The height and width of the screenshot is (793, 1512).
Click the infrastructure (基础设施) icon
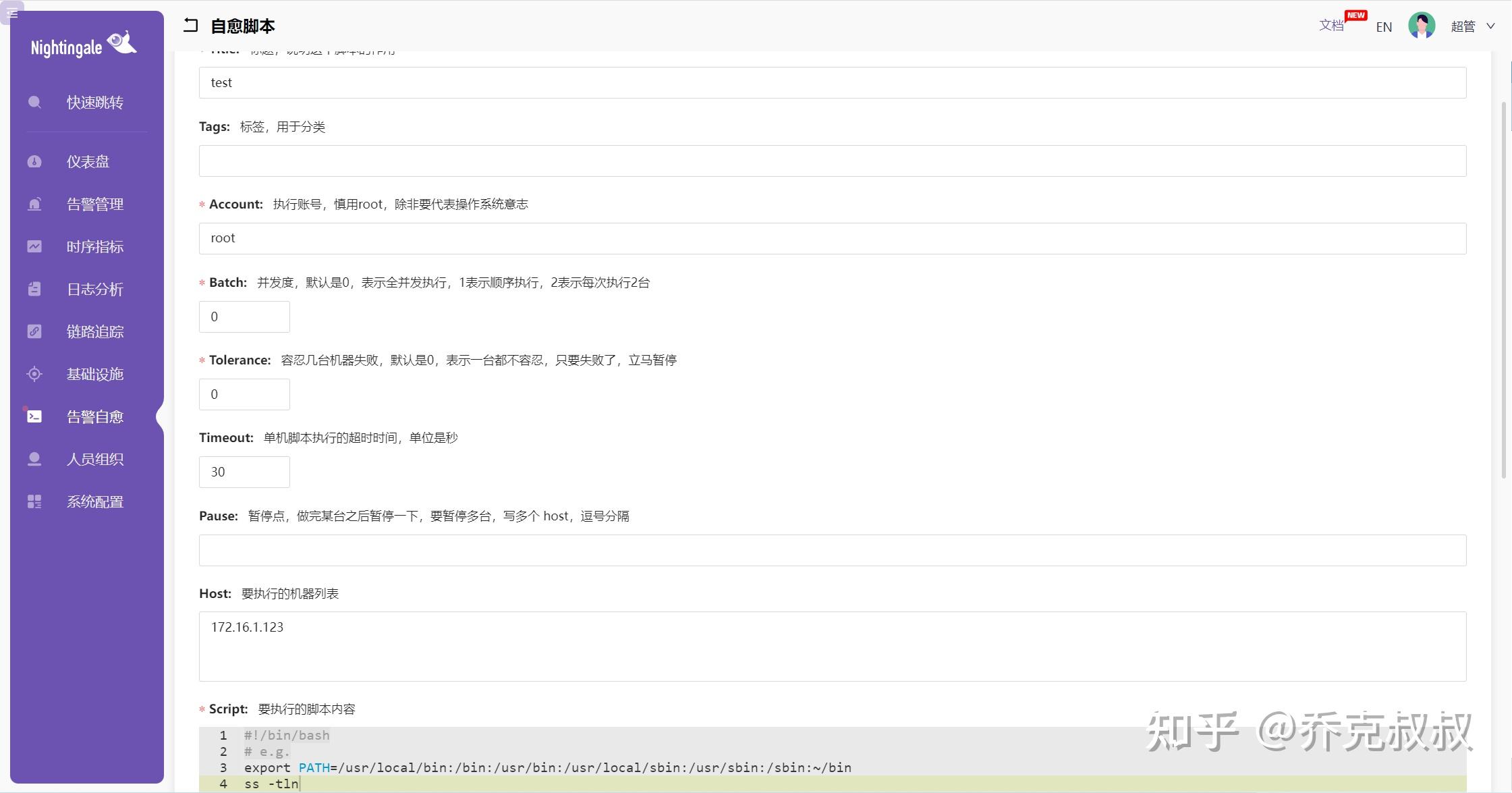34,375
